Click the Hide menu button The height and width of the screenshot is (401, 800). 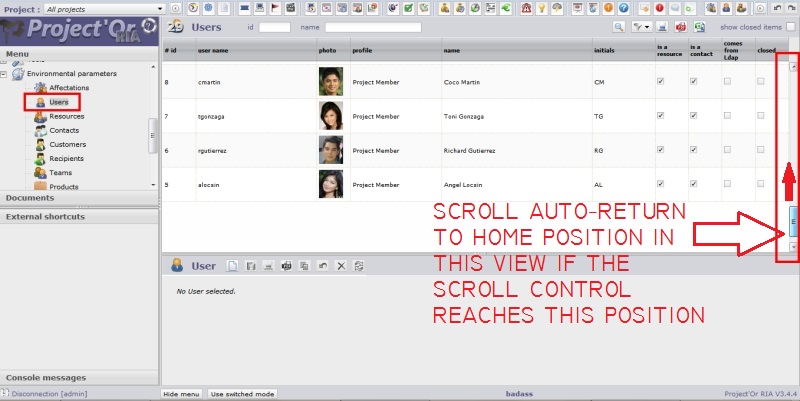(182, 394)
